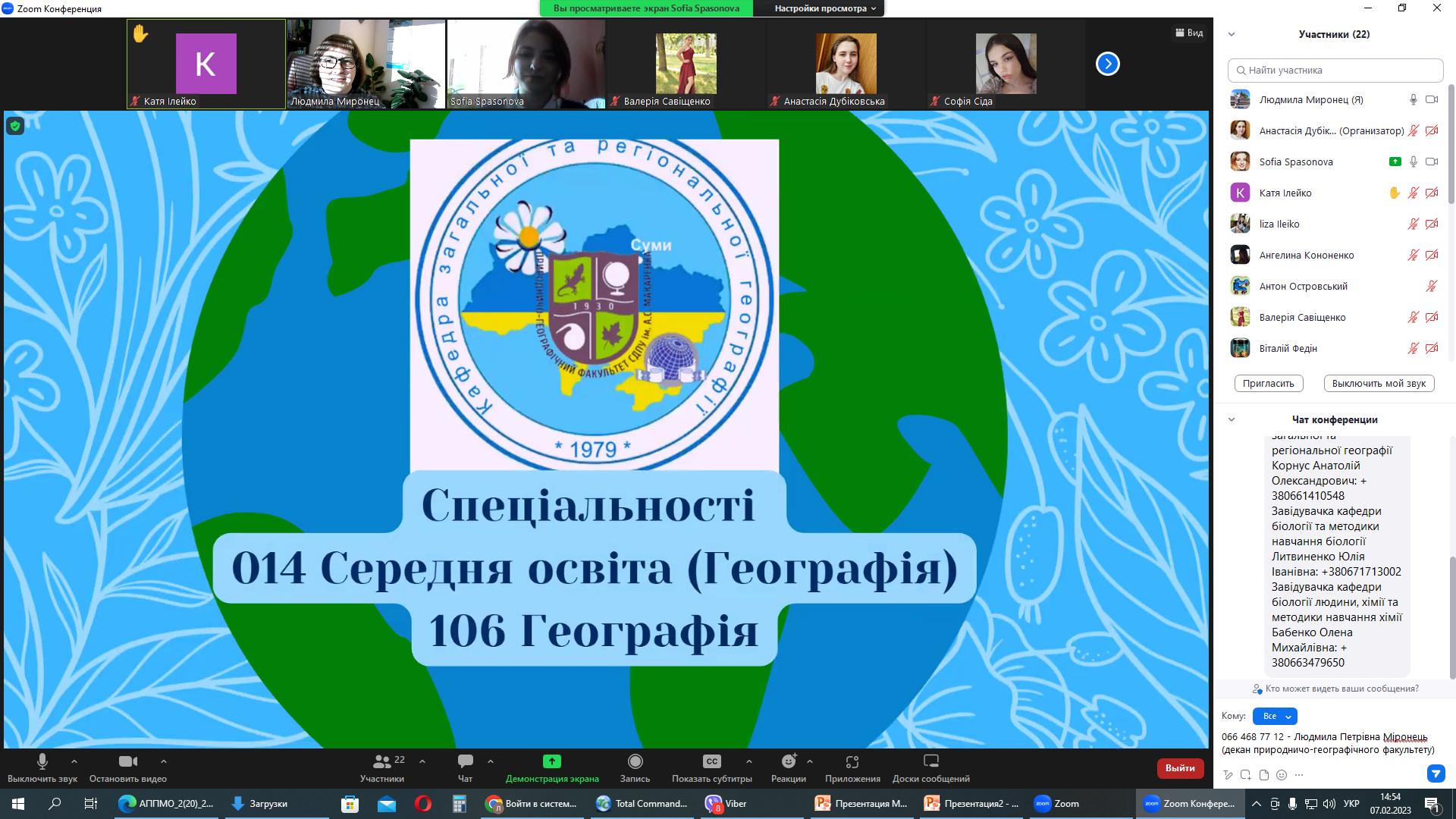Open the chat text formatting tool
1456x819 pixels.
pos(1228,775)
